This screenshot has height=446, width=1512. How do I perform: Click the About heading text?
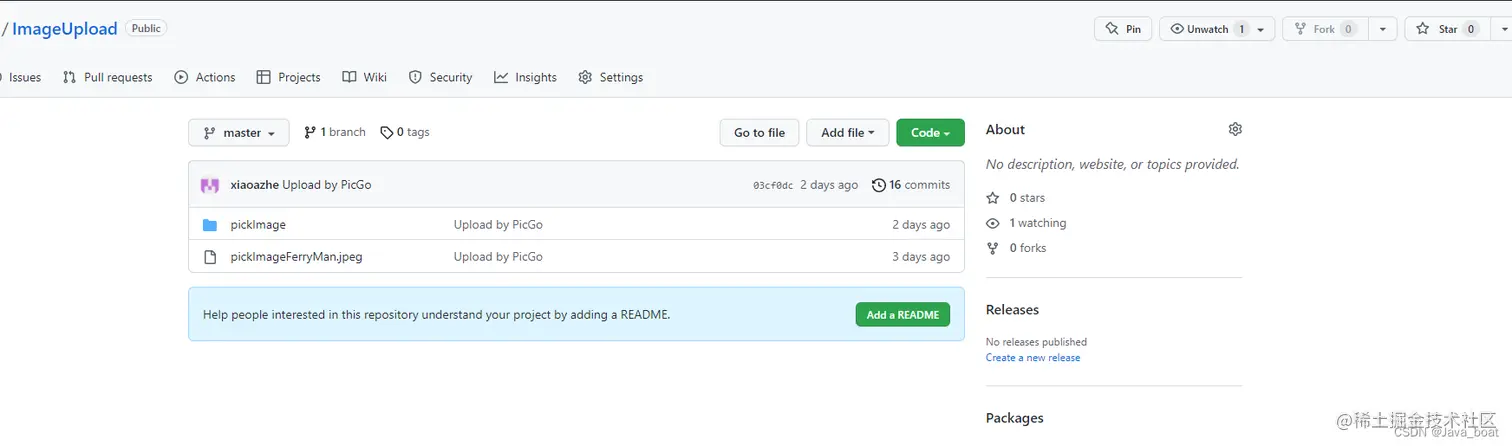click(x=1005, y=130)
